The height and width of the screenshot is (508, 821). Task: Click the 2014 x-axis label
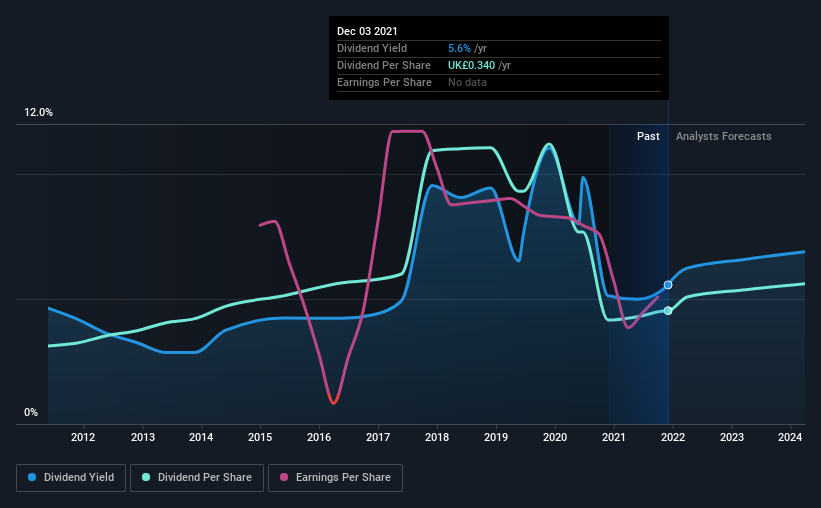201,437
